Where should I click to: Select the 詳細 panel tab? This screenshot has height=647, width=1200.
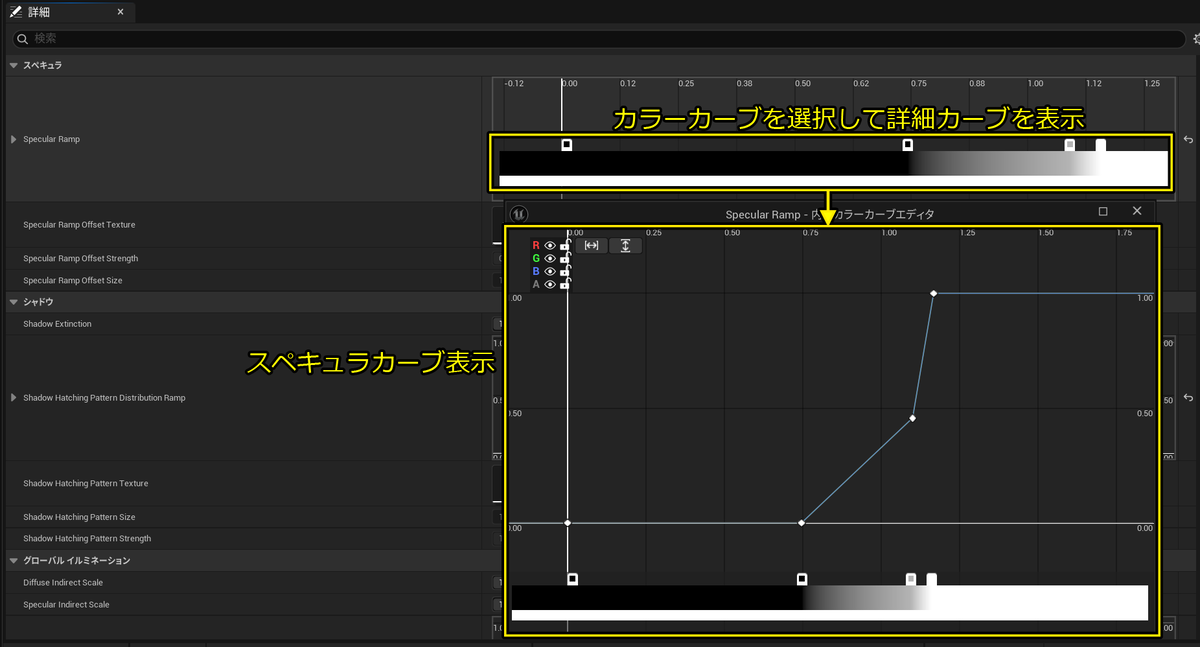(x=68, y=12)
